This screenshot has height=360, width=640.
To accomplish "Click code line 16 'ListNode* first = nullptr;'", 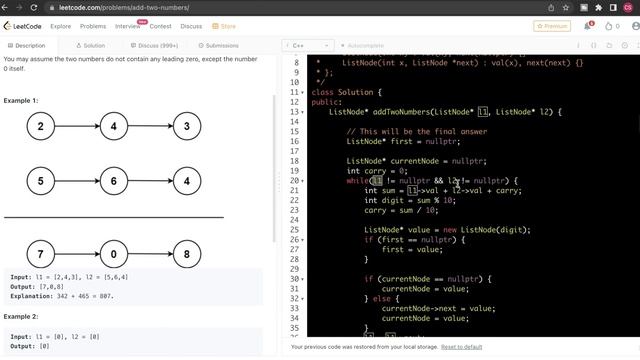I will click(403, 142).
